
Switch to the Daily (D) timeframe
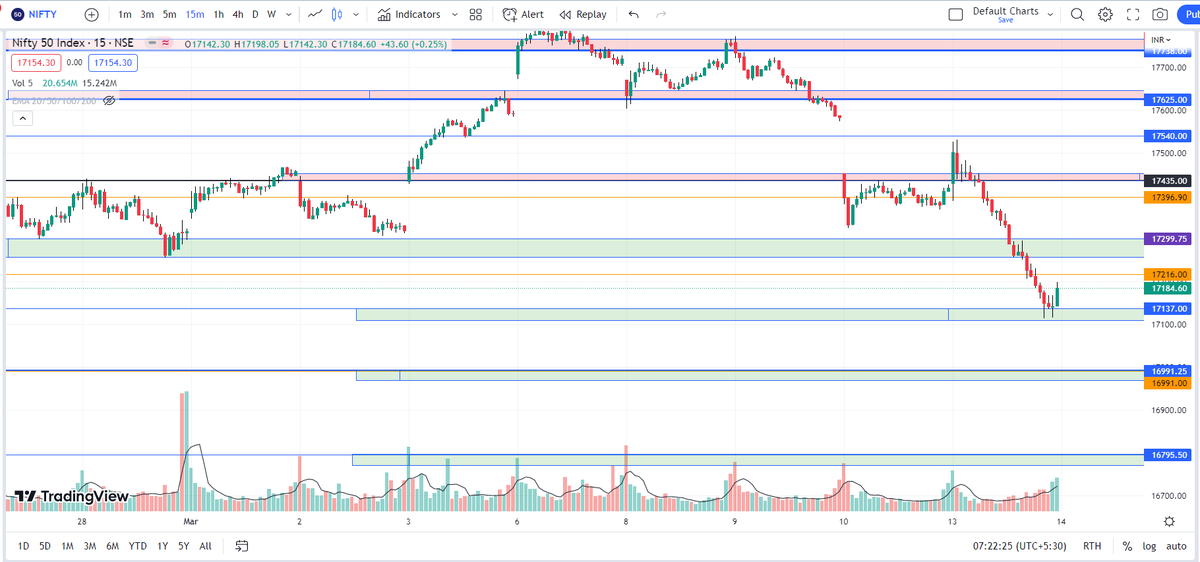tap(255, 14)
